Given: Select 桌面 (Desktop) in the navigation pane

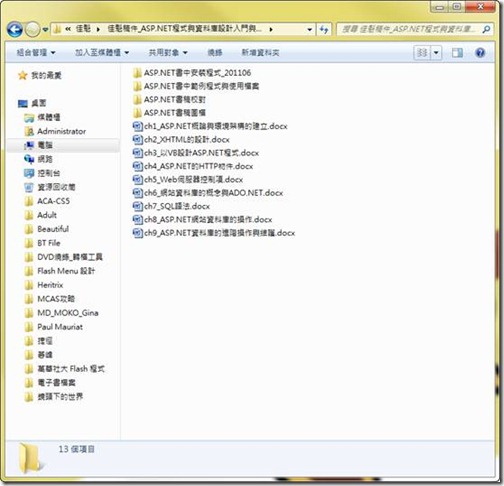Looking at the screenshot, I should coord(32,103).
